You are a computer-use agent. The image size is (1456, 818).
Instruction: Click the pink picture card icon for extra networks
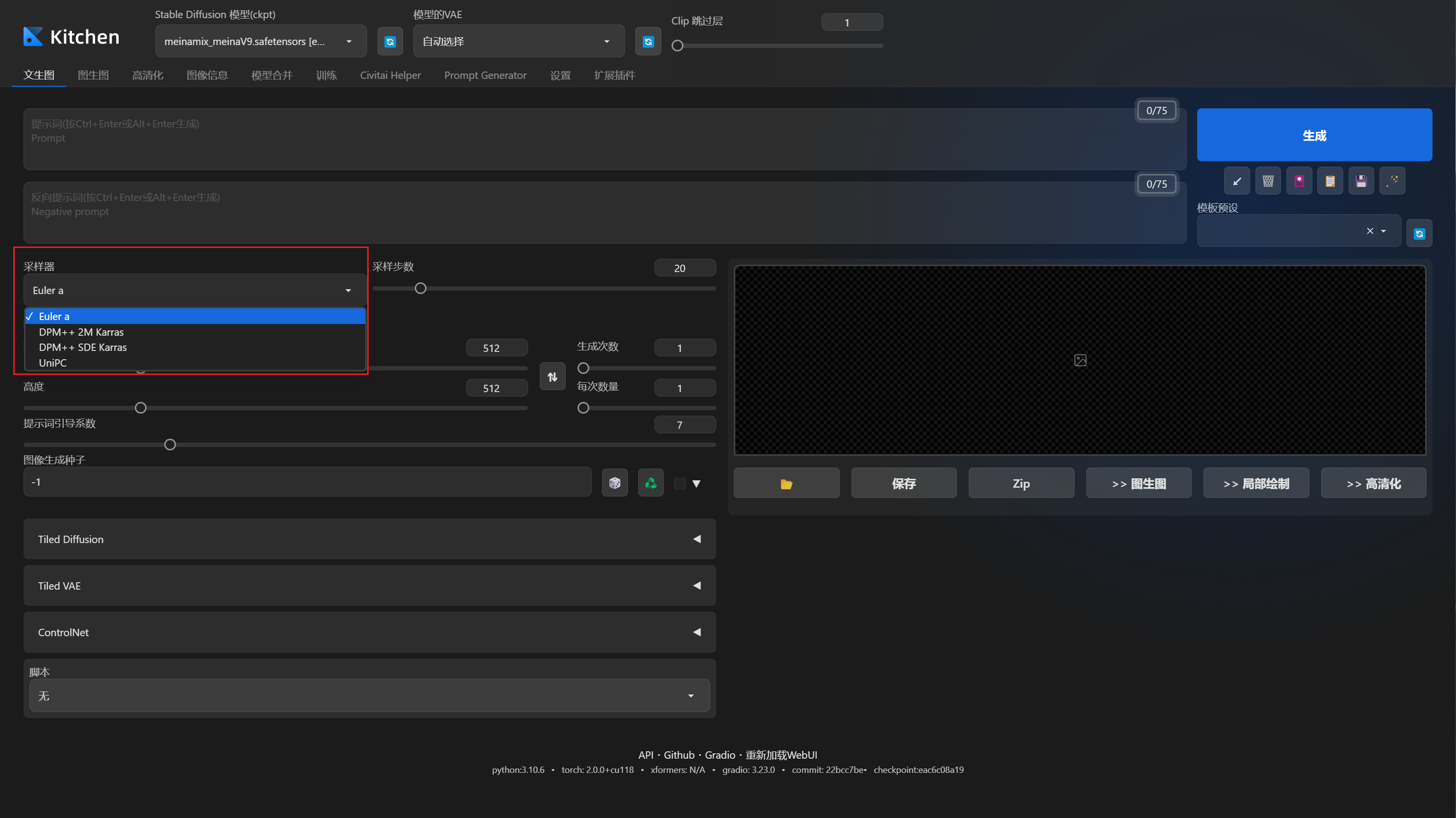(x=1299, y=181)
